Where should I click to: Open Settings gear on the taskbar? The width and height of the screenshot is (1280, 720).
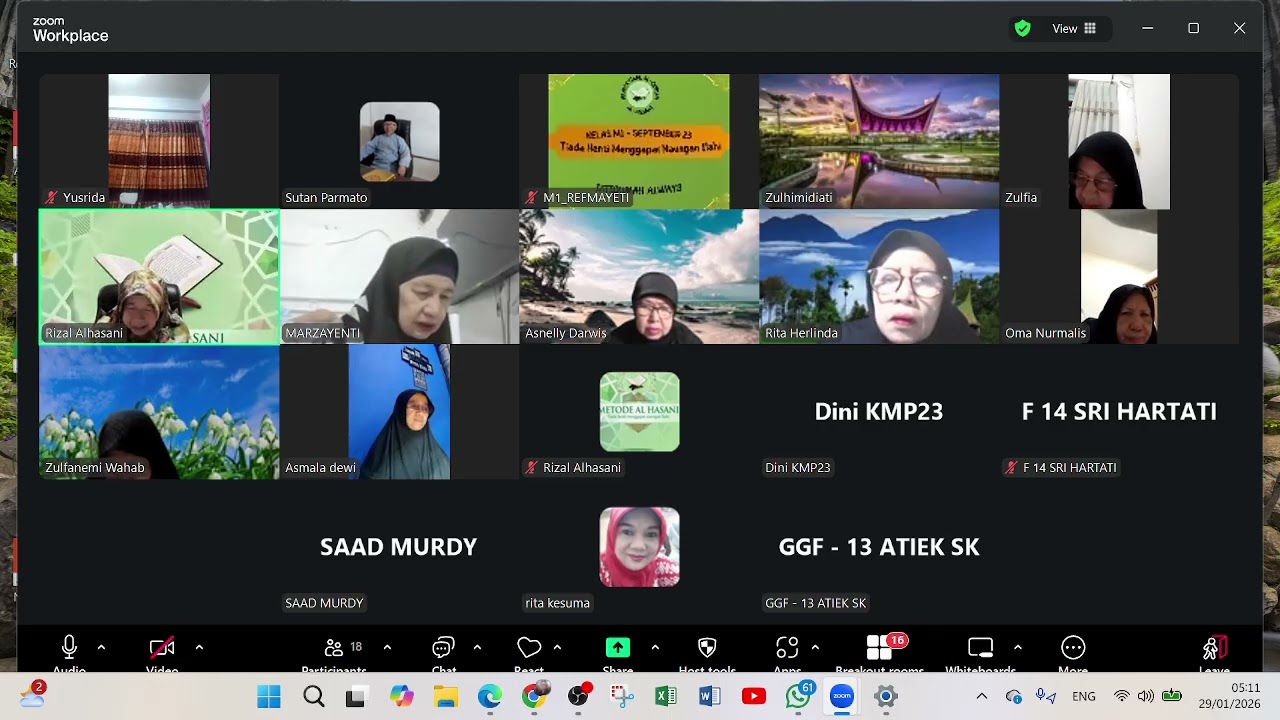pyautogui.click(x=886, y=696)
